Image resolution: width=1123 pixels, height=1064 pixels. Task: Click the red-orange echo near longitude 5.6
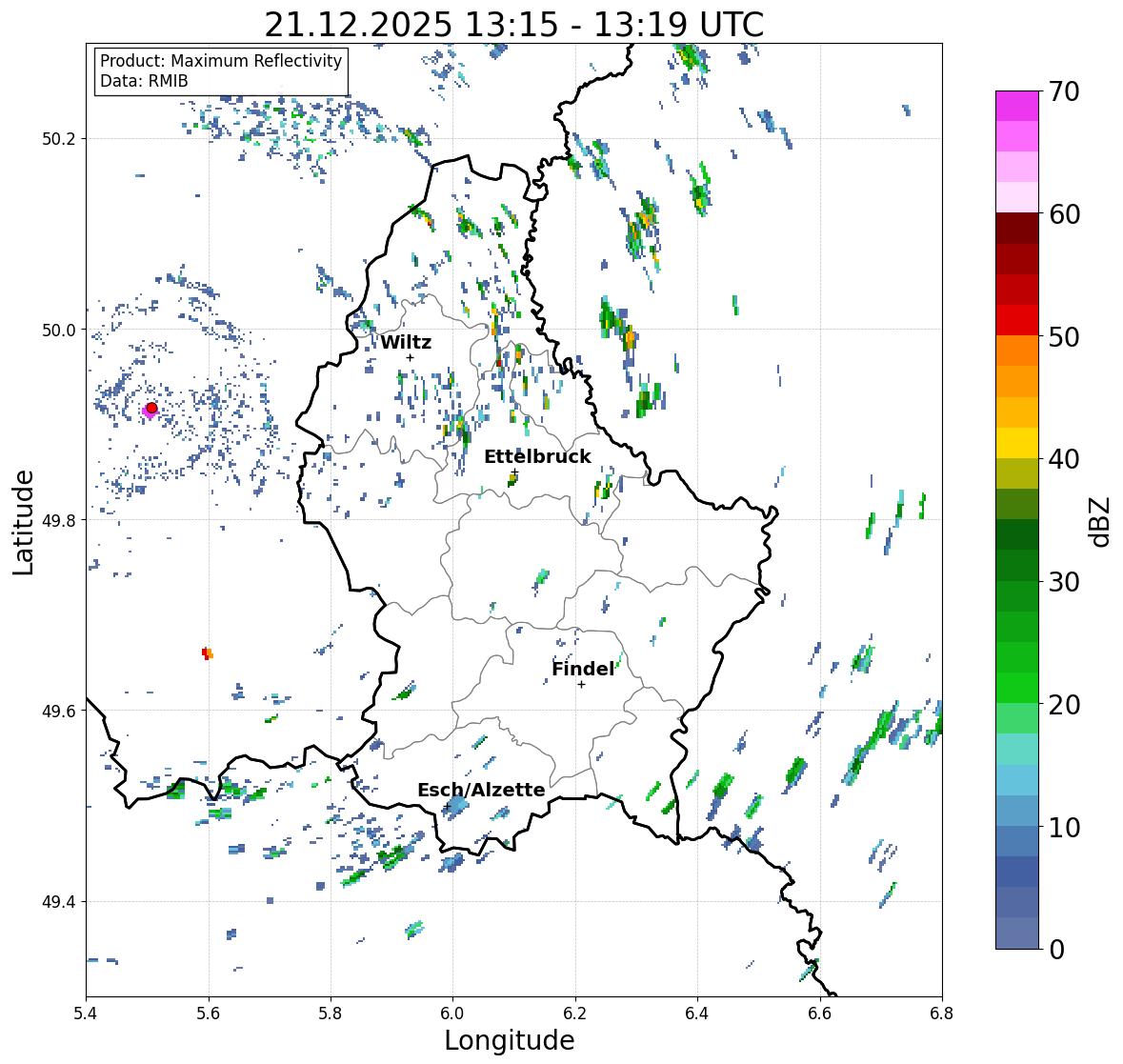click(208, 653)
